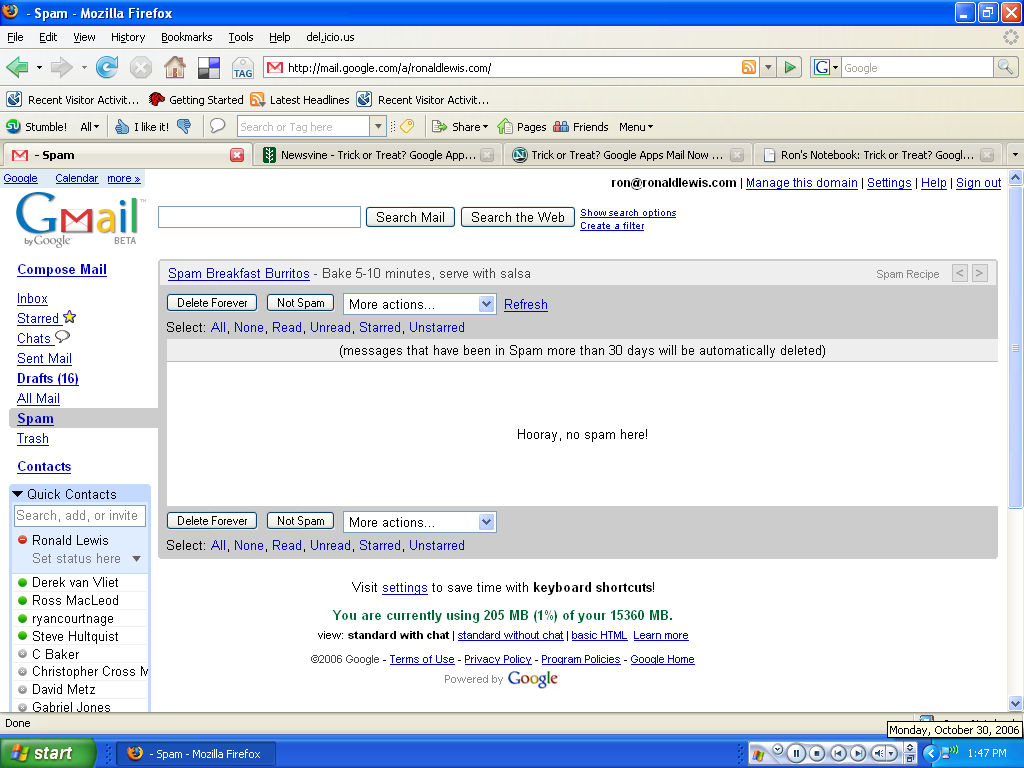Screen dimensions: 1024x768
Task: Click the Stumble! button
Action: [x=37, y=127]
